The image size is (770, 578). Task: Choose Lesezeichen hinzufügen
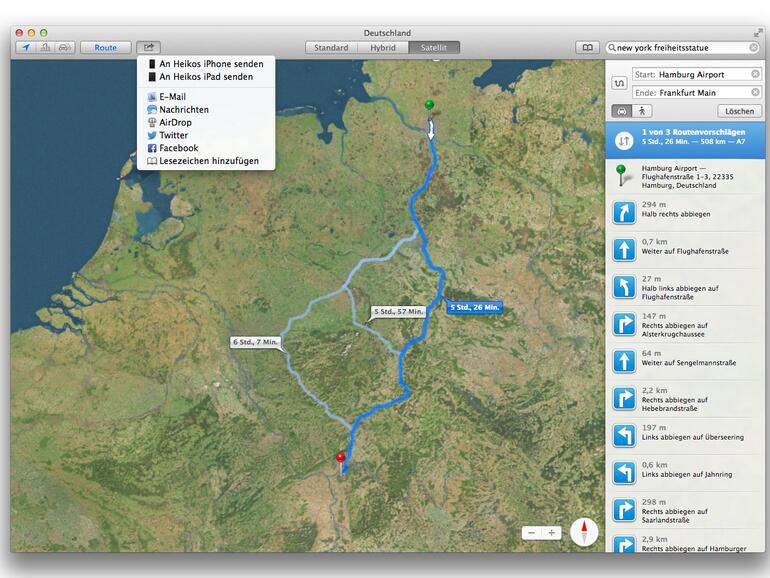click(x=206, y=161)
